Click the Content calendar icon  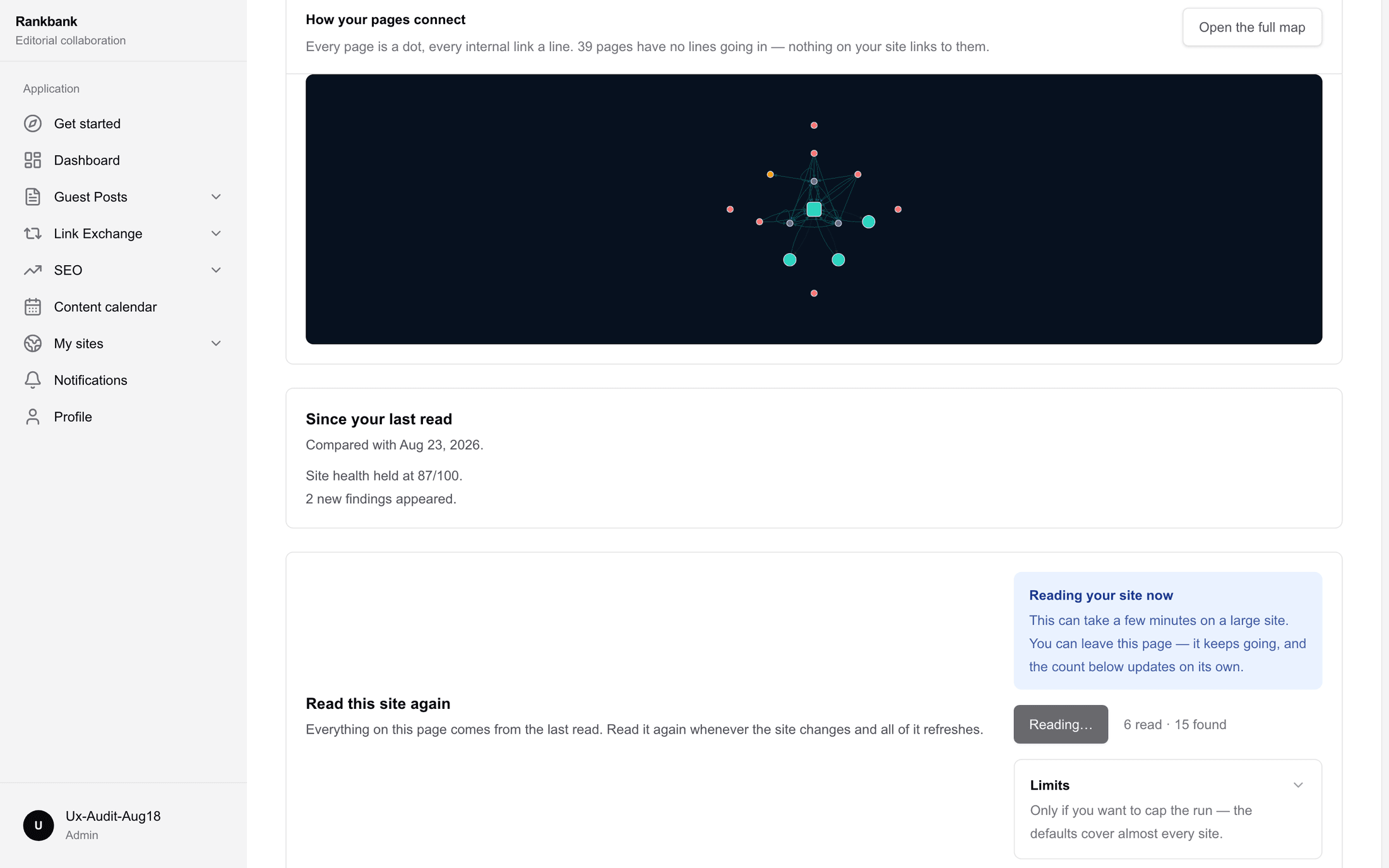[x=33, y=307]
